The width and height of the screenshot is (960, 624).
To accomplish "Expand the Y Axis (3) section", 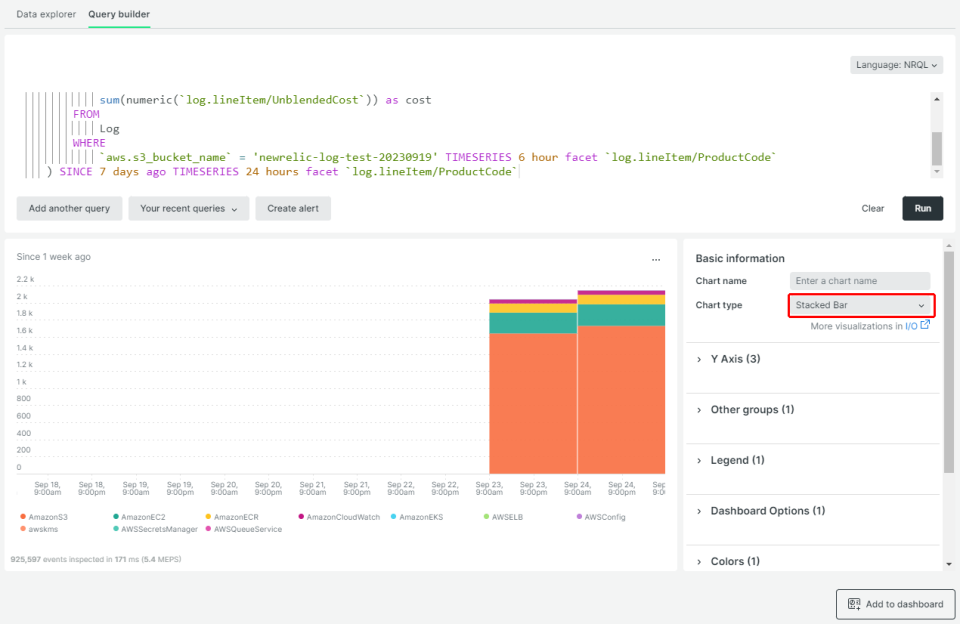I will click(735, 358).
